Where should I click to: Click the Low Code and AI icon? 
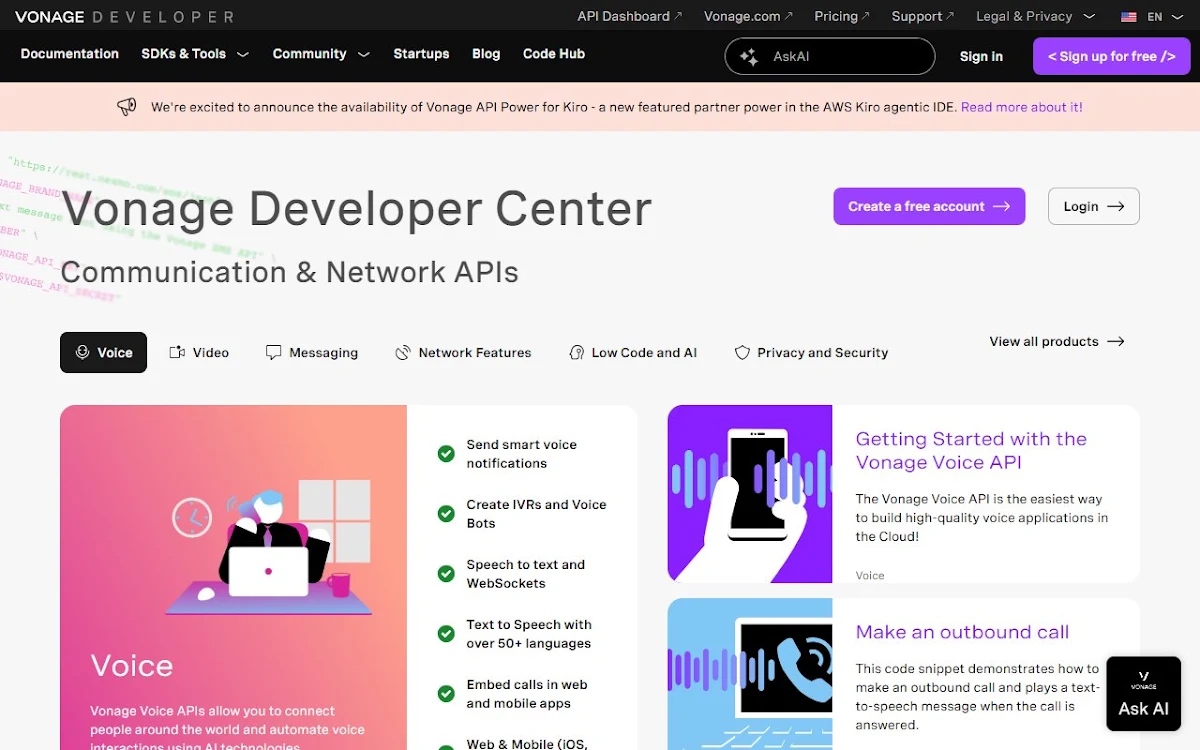[576, 352]
